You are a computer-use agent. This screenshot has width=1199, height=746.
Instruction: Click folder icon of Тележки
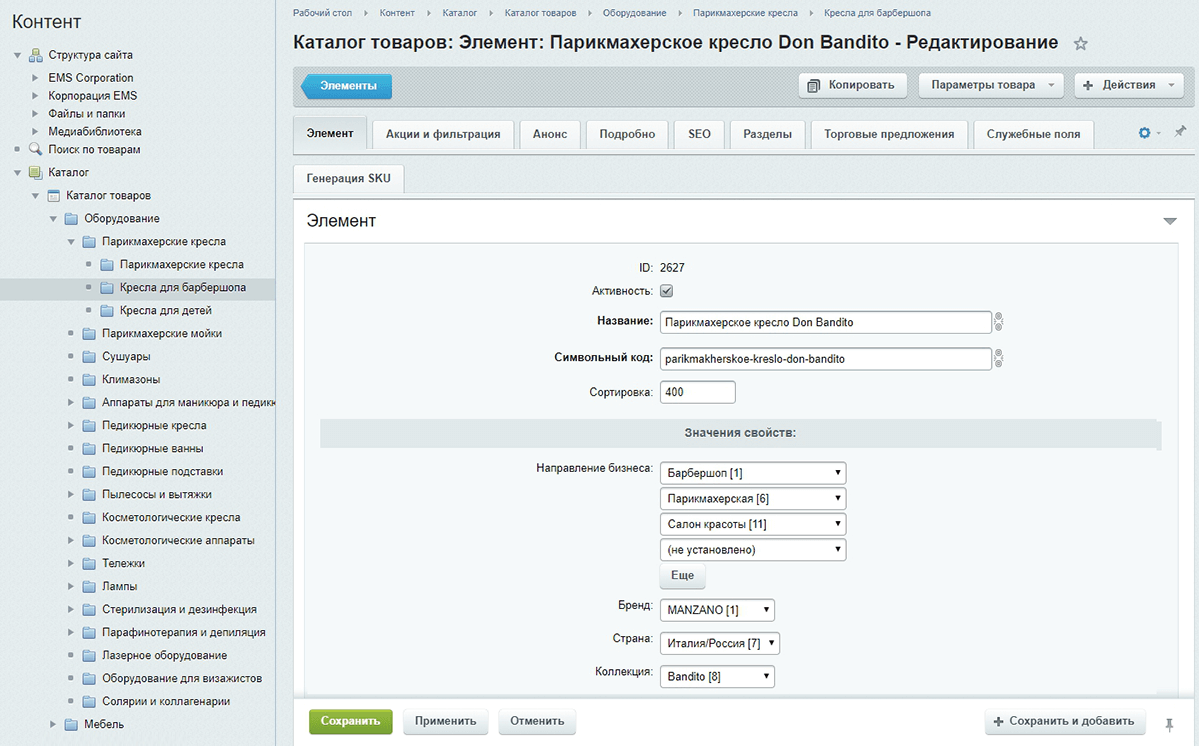pos(89,563)
